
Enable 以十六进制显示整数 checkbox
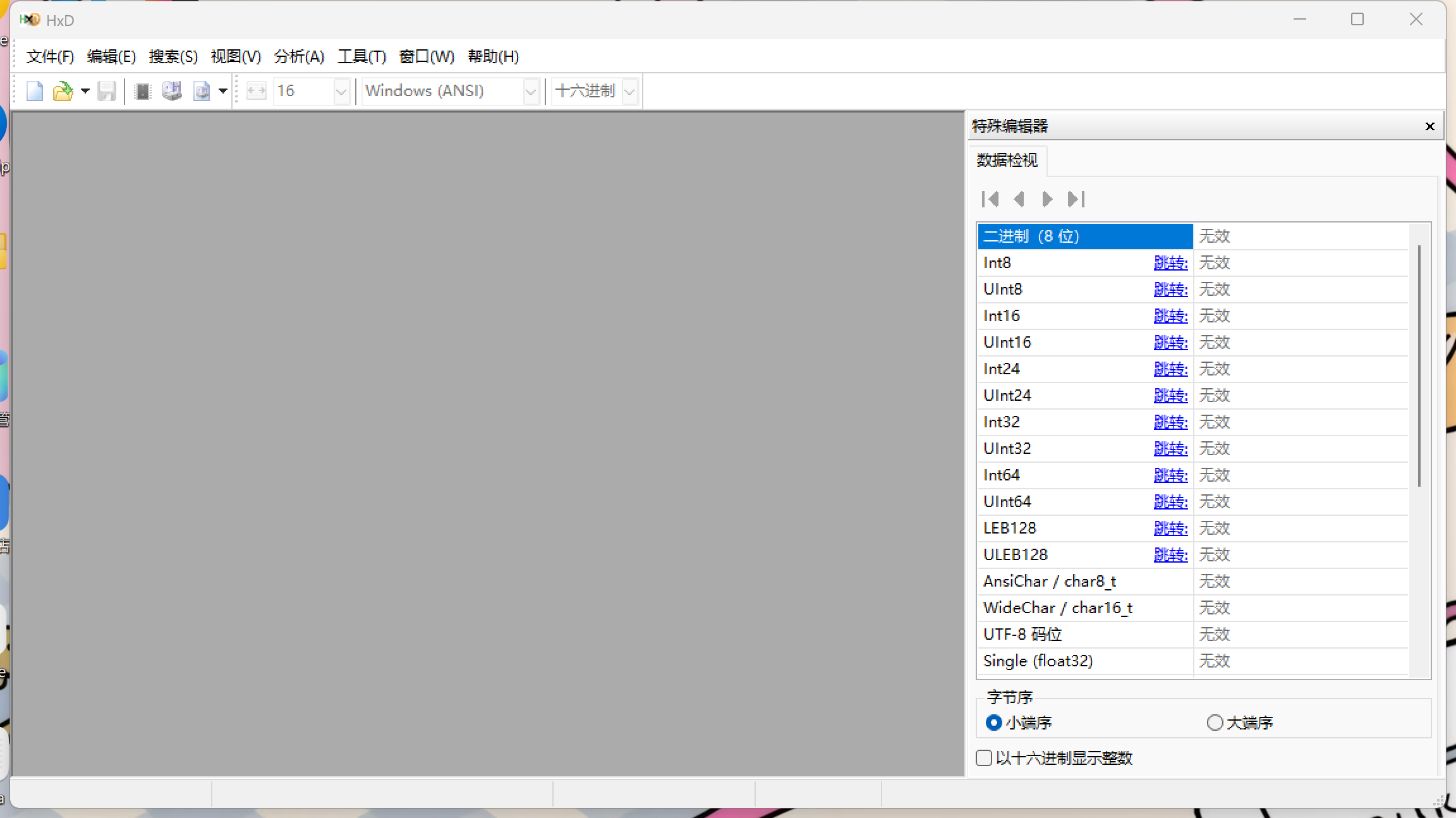pyautogui.click(x=984, y=758)
